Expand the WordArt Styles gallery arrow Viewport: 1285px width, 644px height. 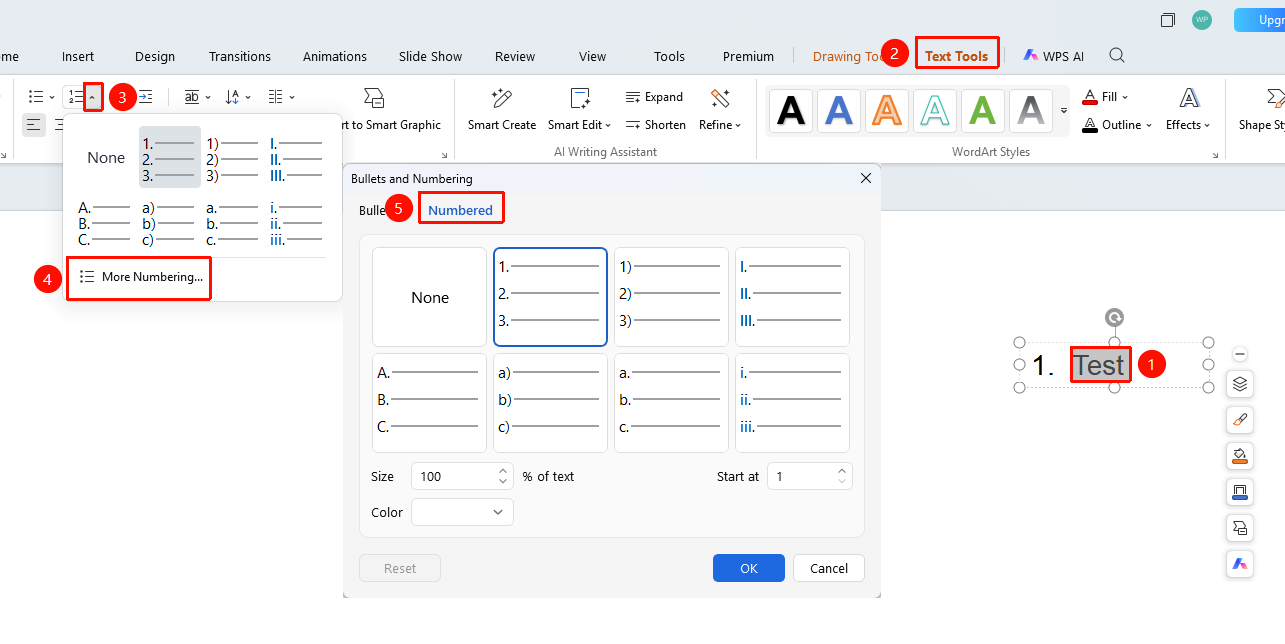(x=1064, y=110)
